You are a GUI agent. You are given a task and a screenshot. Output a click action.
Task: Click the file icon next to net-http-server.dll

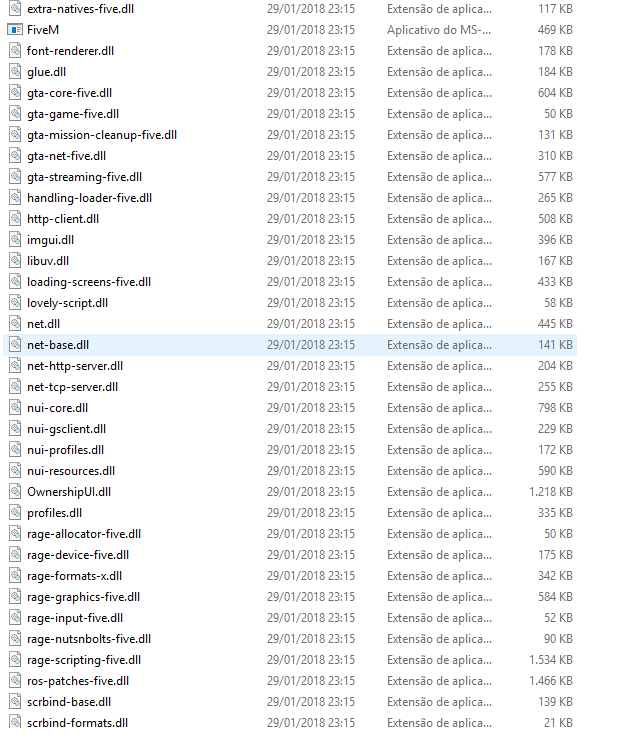pyautogui.click(x=15, y=366)
